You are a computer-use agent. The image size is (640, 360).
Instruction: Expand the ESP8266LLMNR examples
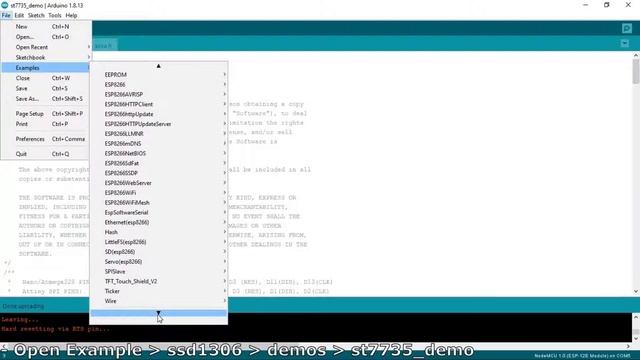point(159,133)
